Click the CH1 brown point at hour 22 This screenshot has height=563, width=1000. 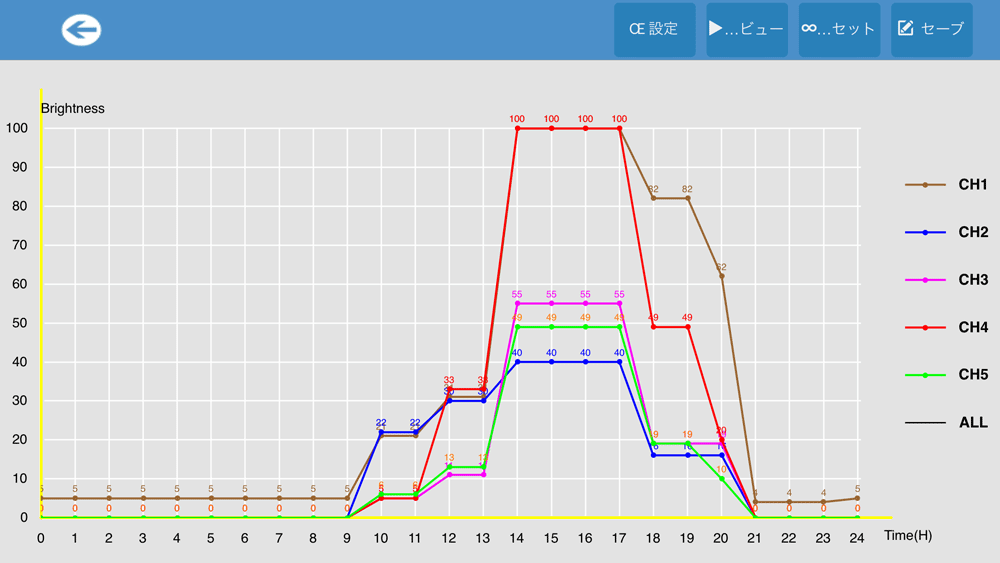pos(790,502)
